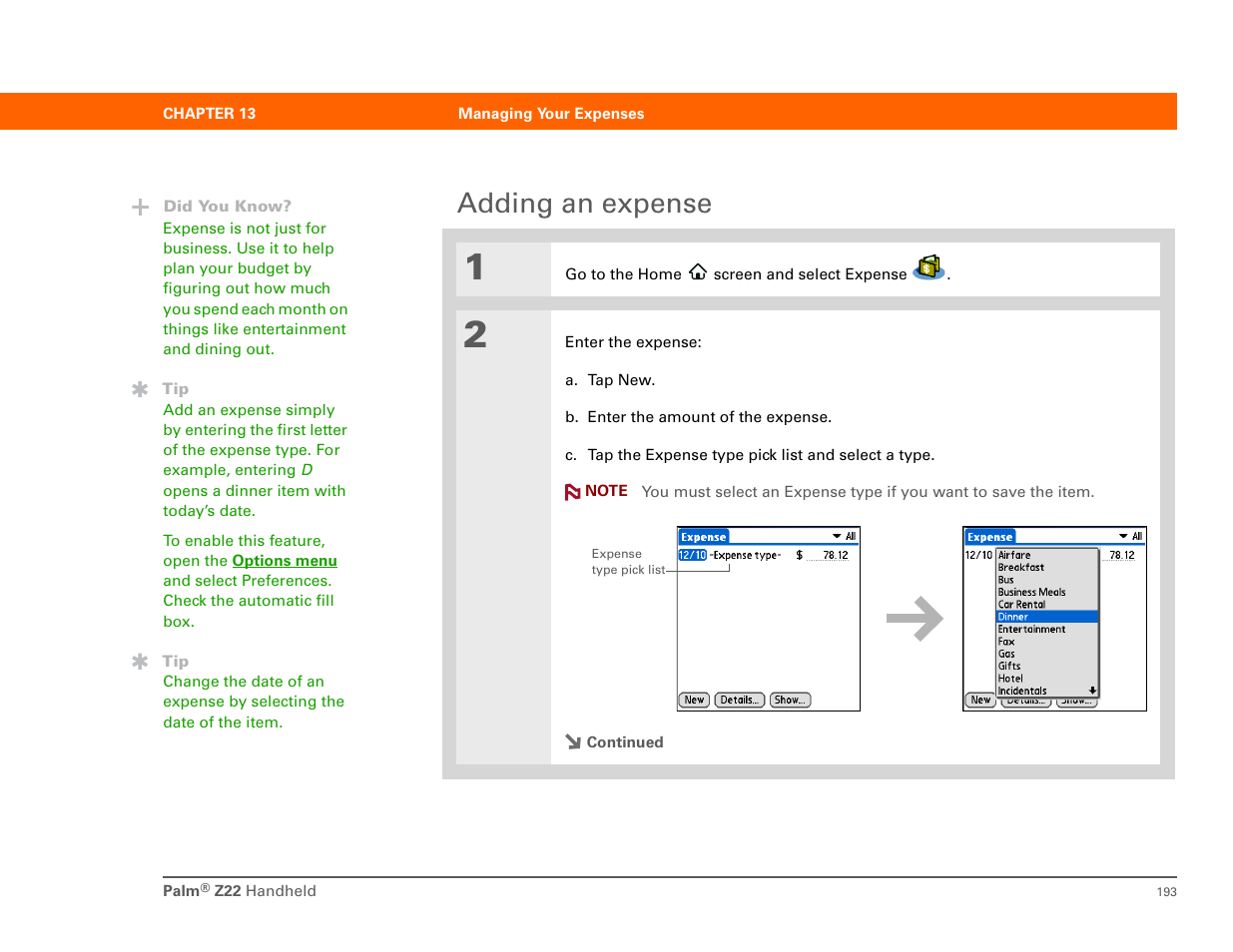Select Fax from the expense type list

1047,642
